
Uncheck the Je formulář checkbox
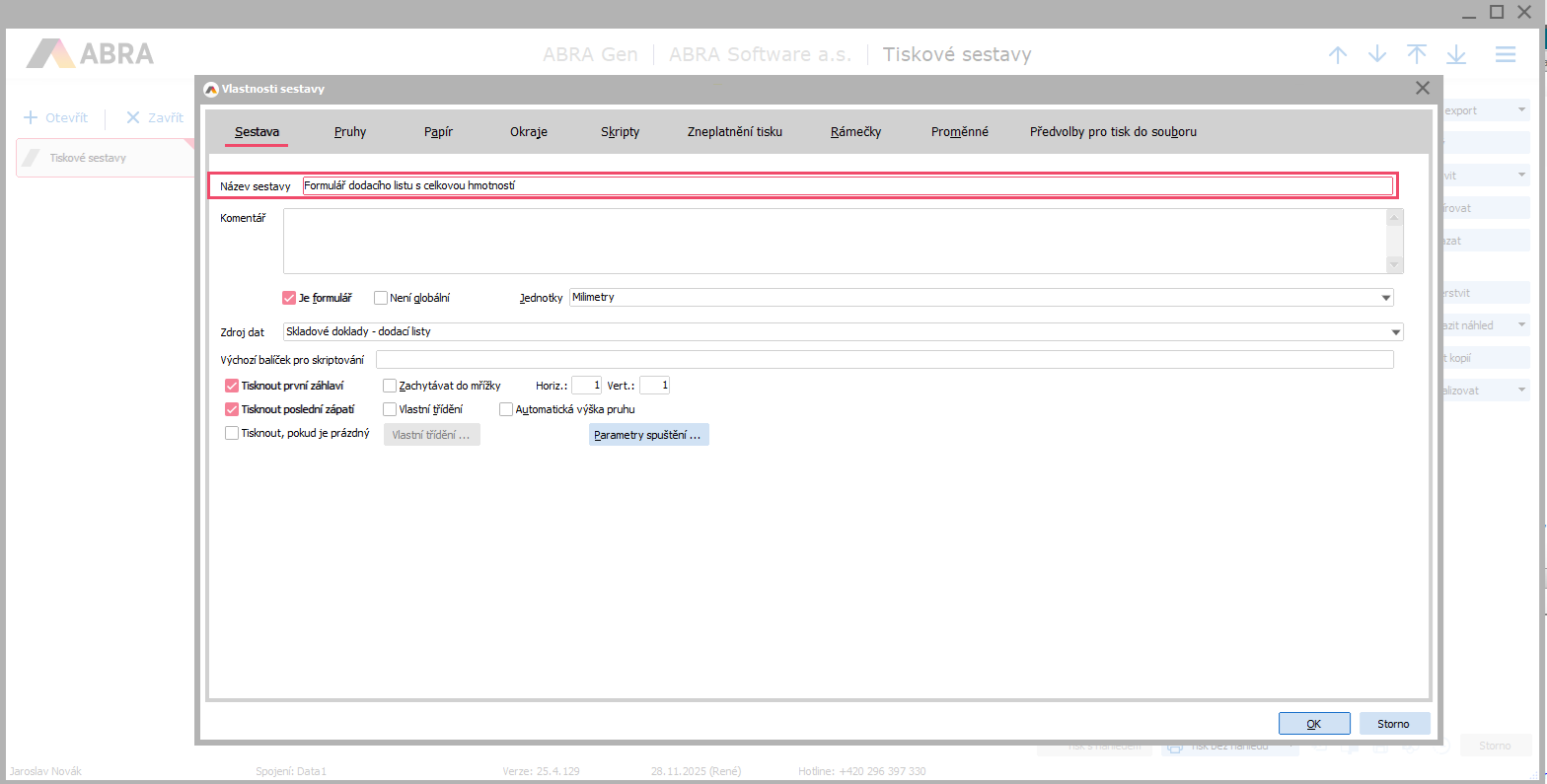click(289, 298)
